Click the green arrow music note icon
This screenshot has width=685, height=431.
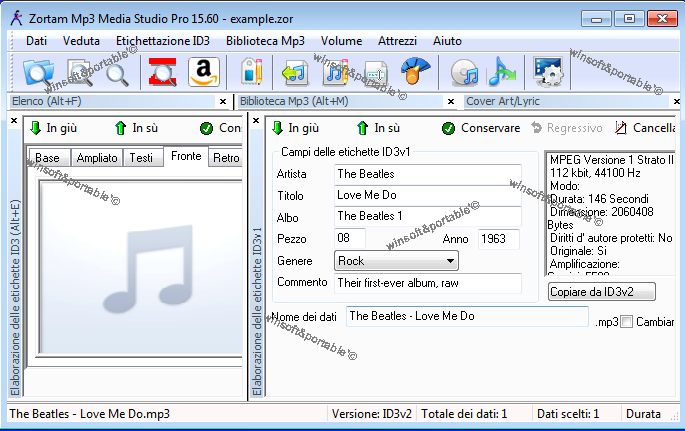point(295,72)
